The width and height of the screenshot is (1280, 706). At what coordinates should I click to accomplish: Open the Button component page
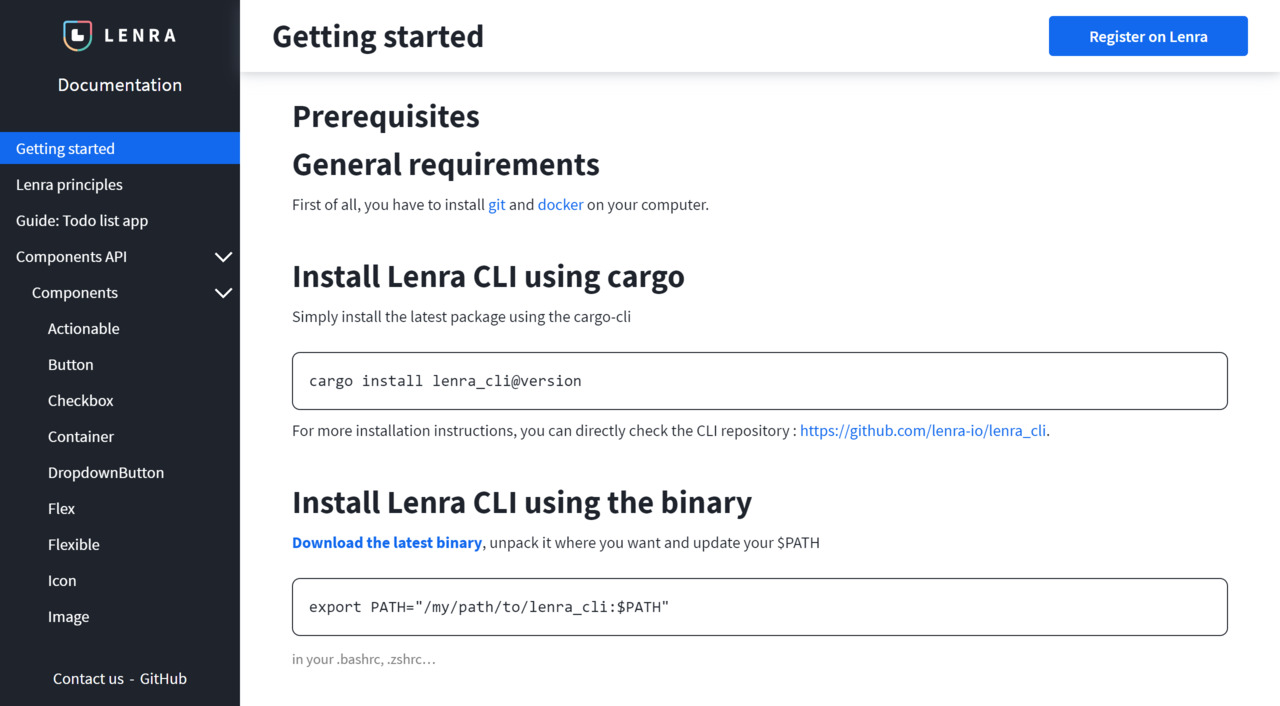tap(71, 365)
